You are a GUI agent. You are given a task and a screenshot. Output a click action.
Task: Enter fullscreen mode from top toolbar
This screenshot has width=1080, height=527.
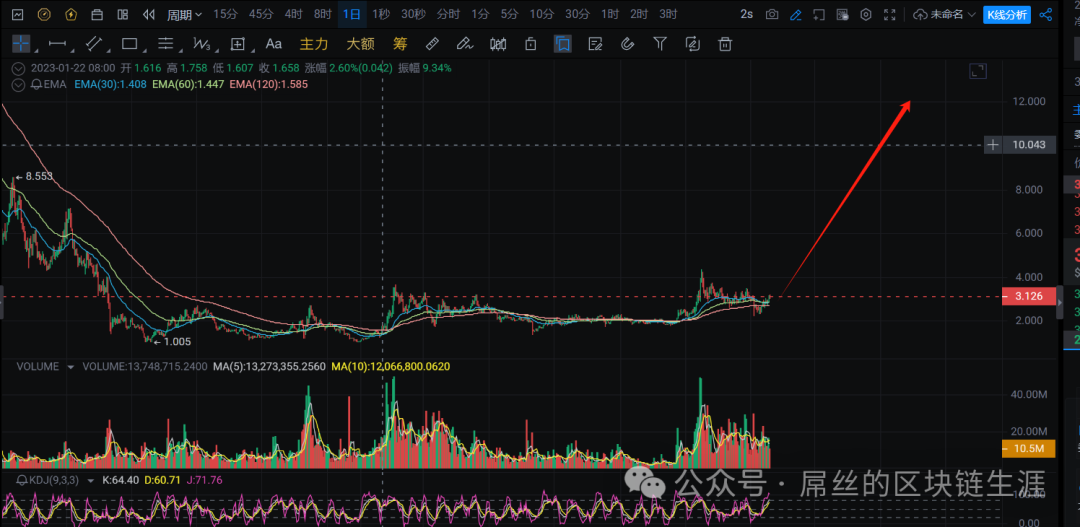point(888,15)
